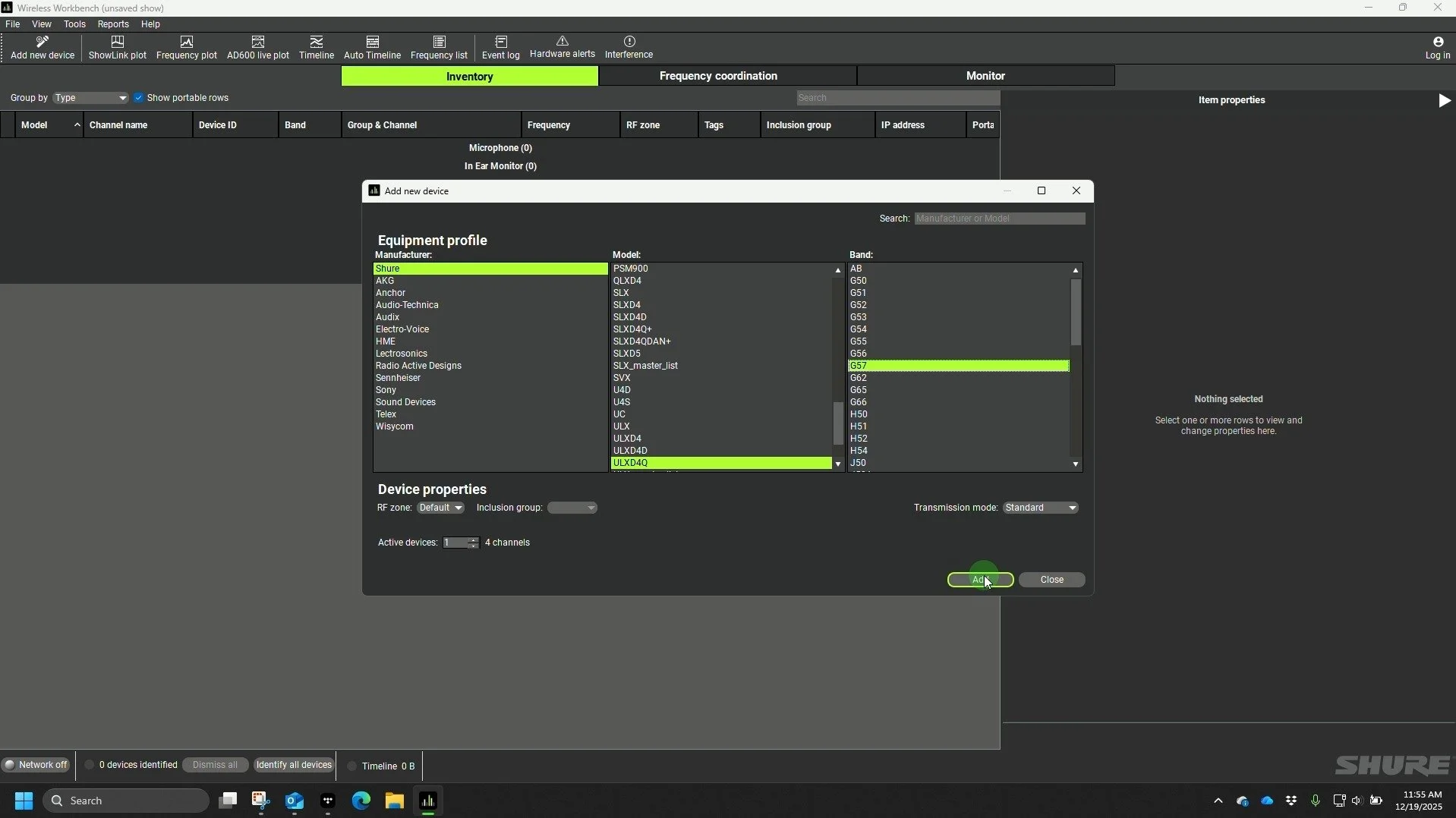Image resolution: width=1456 pixels, height=818 pixels.
Task: Open the Help menu
Action: pyautogui.click(x=150, y=24)
